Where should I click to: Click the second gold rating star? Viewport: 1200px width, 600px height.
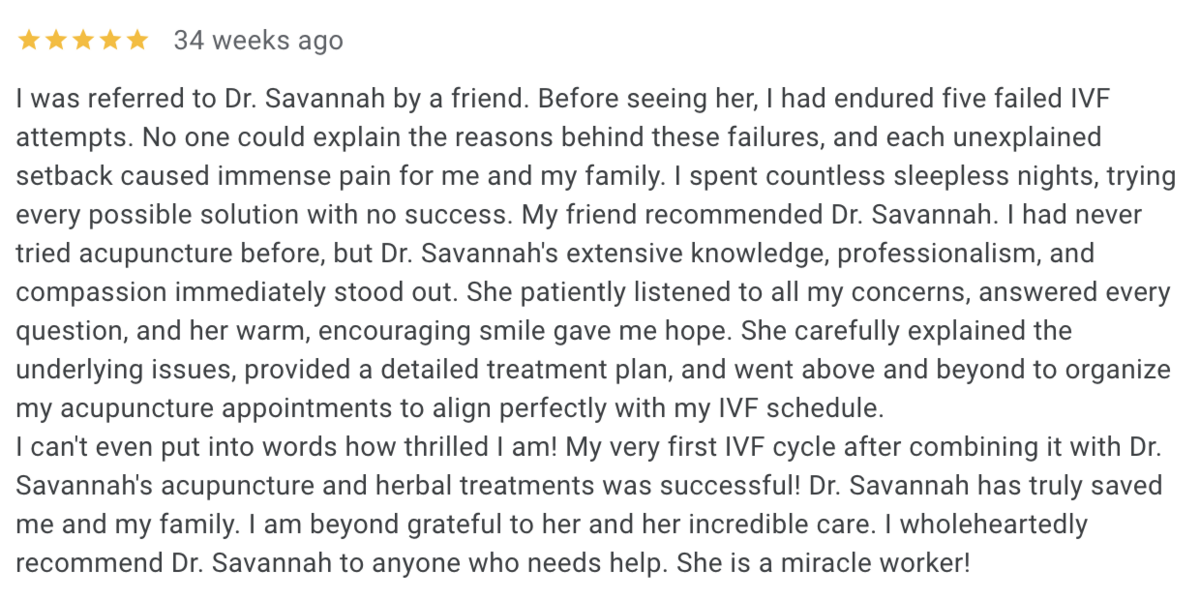tap(56, 40)
